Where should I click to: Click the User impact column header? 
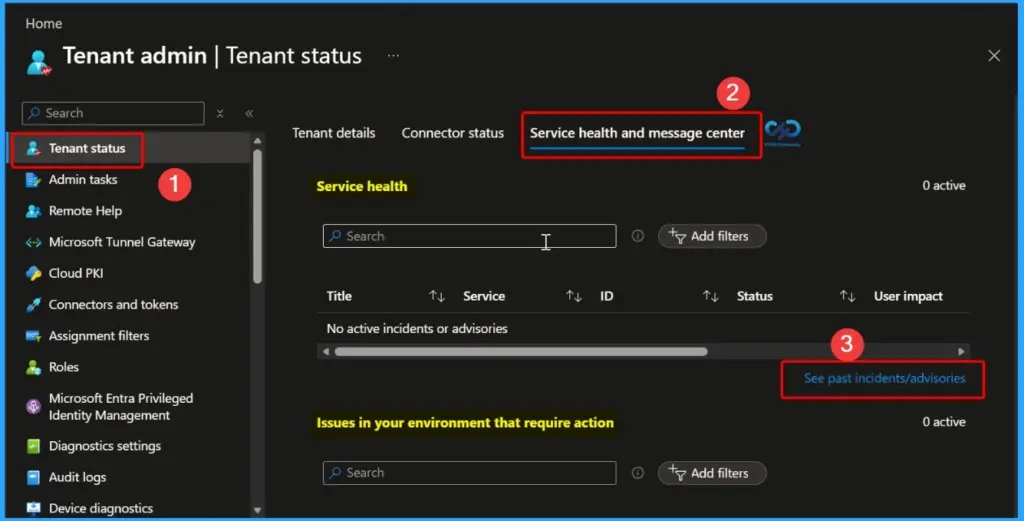(908, 296)
